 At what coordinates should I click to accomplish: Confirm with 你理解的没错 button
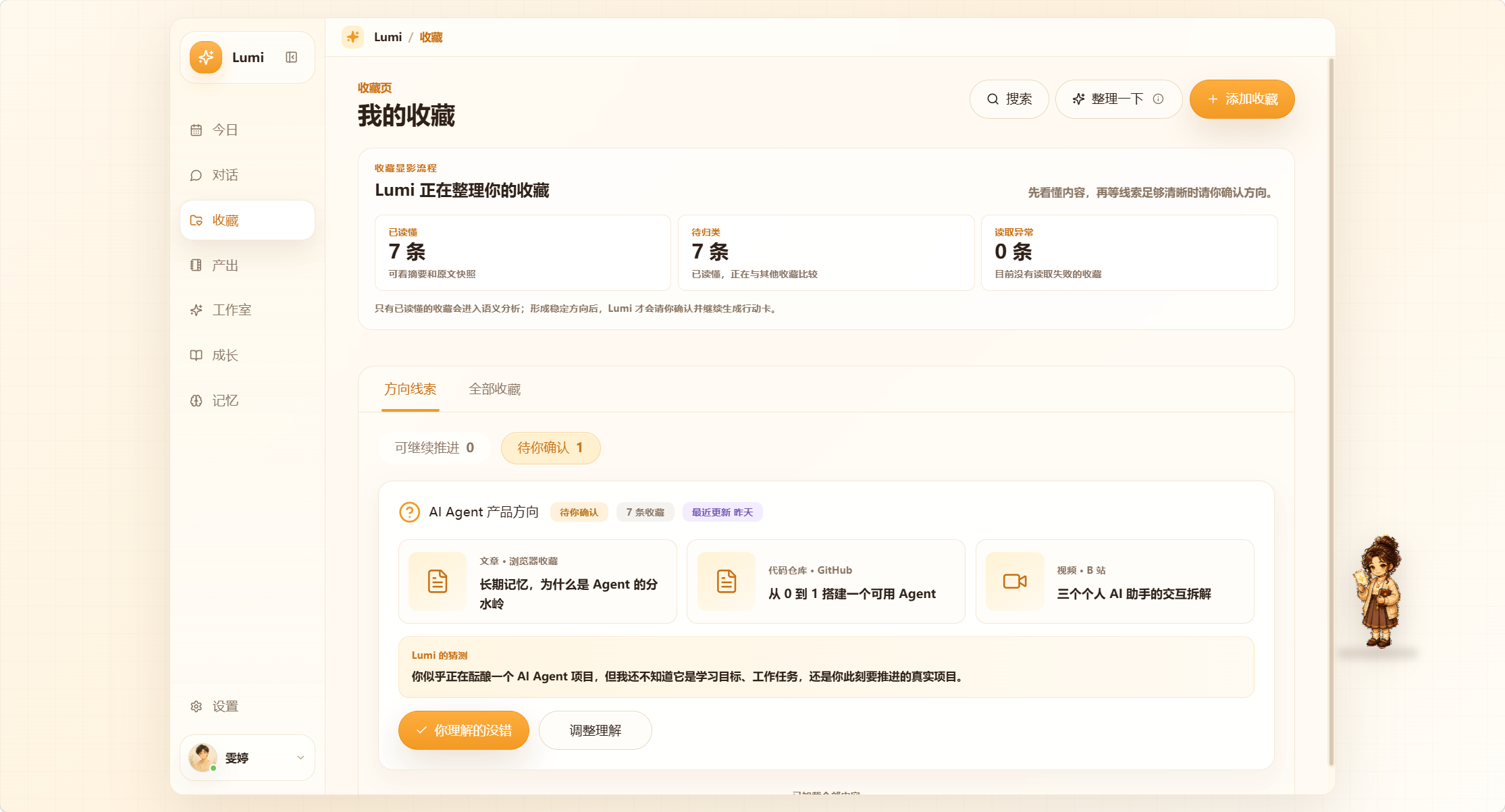coord(463,730)
